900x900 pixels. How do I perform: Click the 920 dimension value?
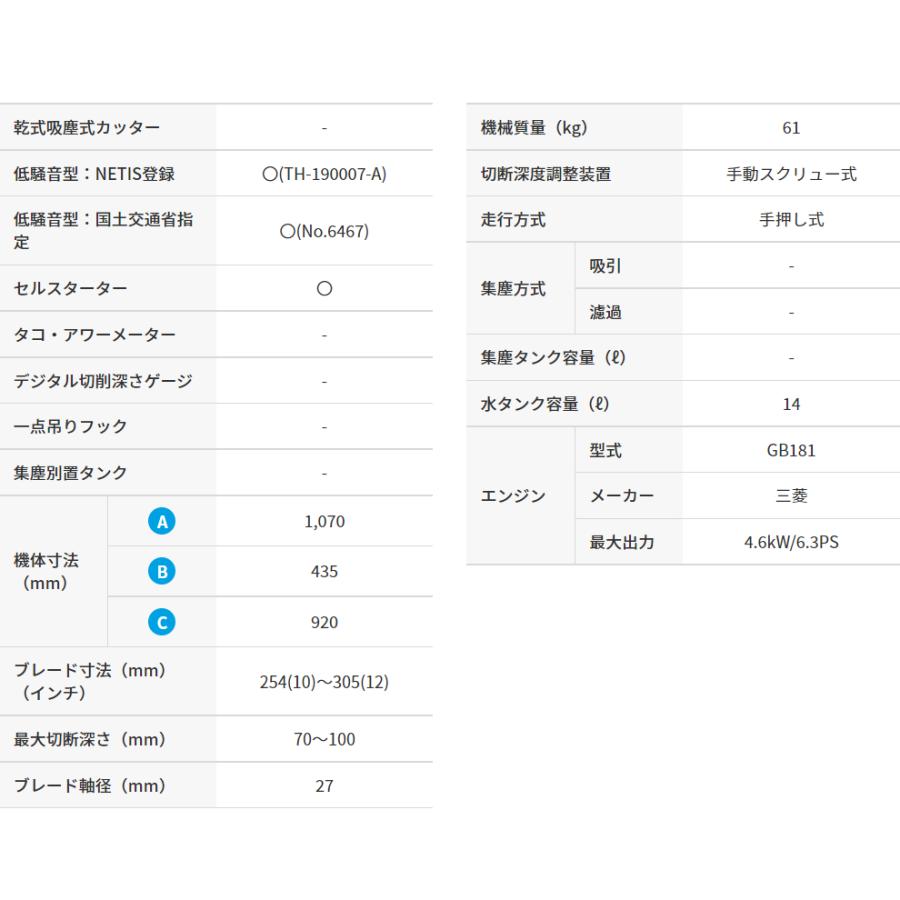pyautogui.click(x=324, y=622)
